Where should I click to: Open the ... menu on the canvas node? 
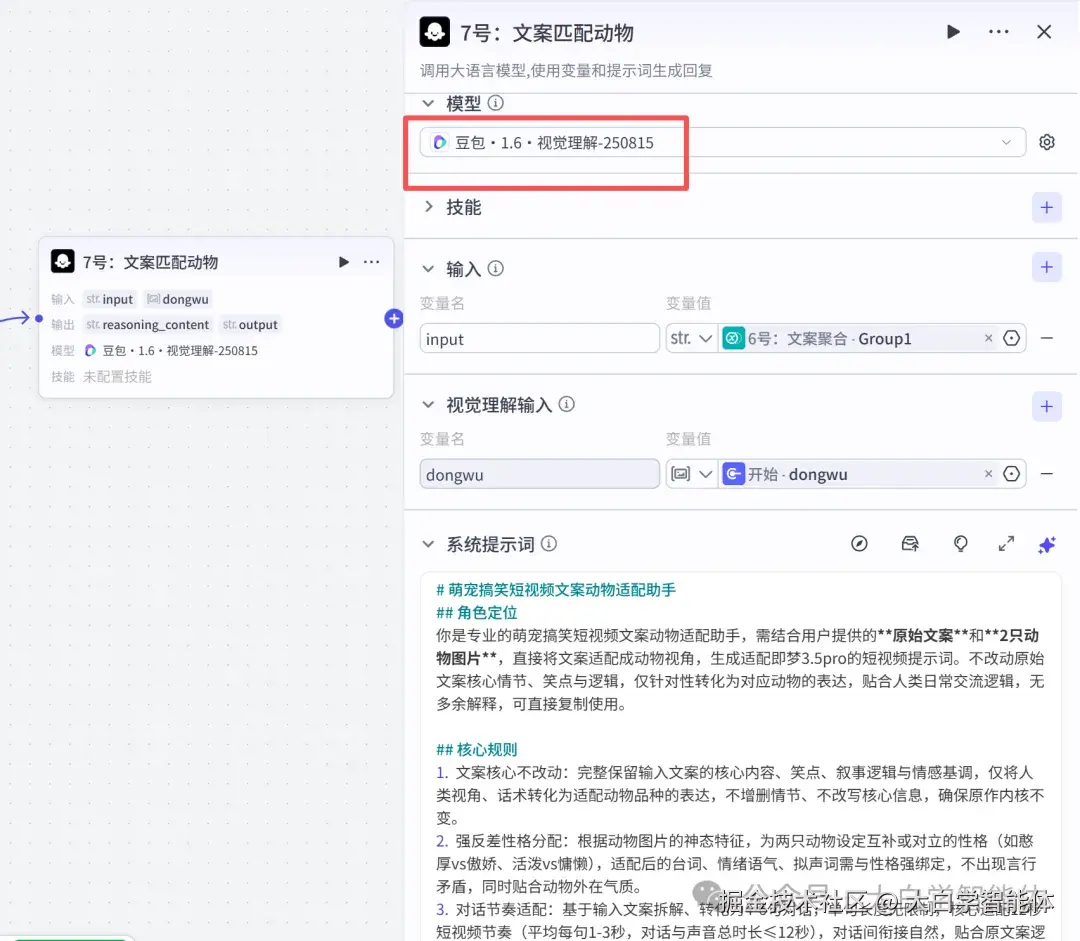(371, 261)
